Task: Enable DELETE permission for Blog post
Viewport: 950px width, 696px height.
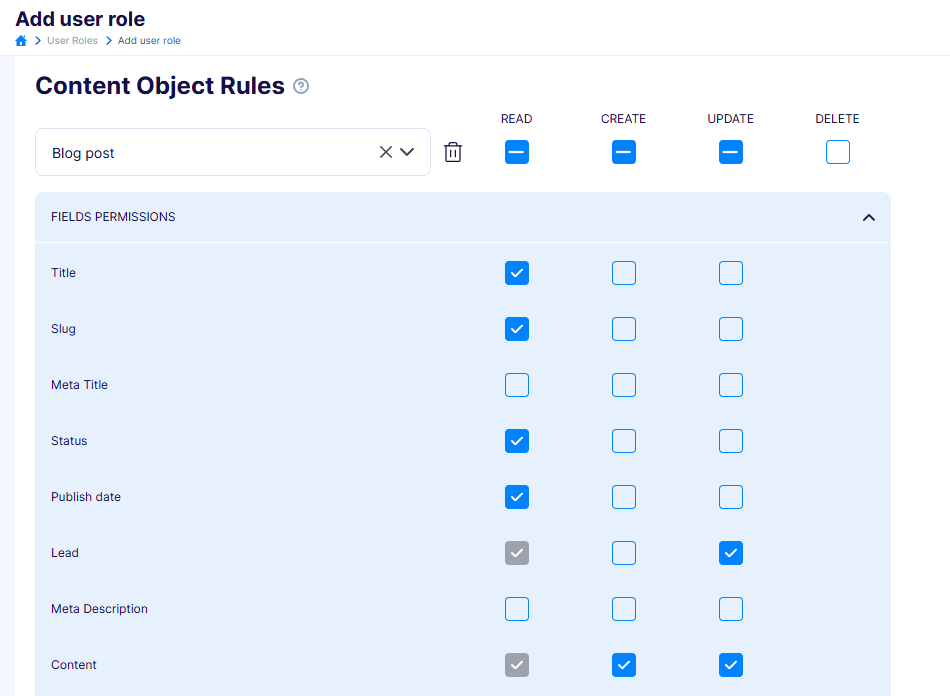Action: pos(838,152)
